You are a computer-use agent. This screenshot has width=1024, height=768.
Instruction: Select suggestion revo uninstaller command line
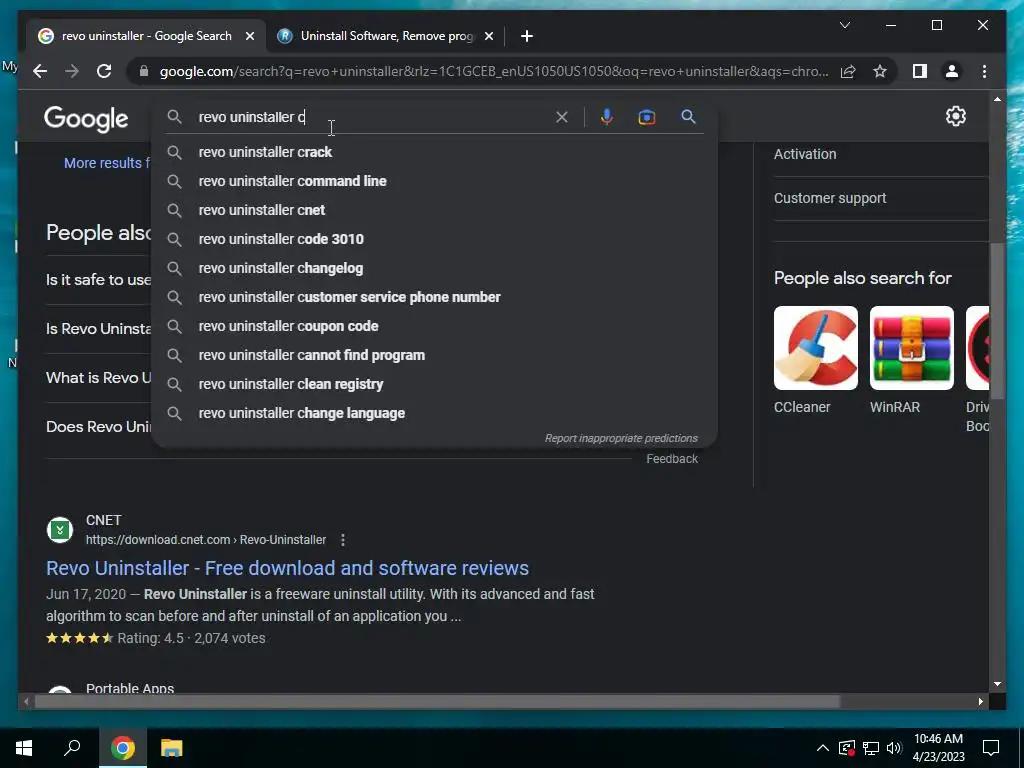click(434, 181)
